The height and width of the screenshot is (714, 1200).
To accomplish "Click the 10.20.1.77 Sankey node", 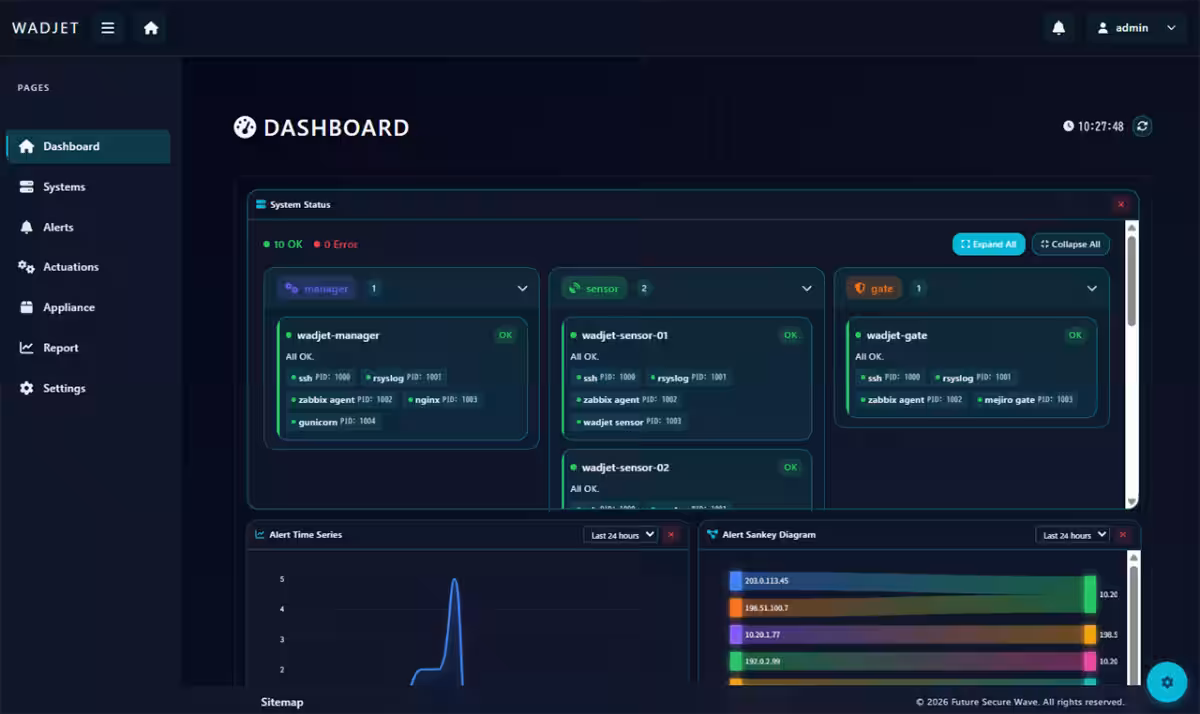I will click(736, 634).
